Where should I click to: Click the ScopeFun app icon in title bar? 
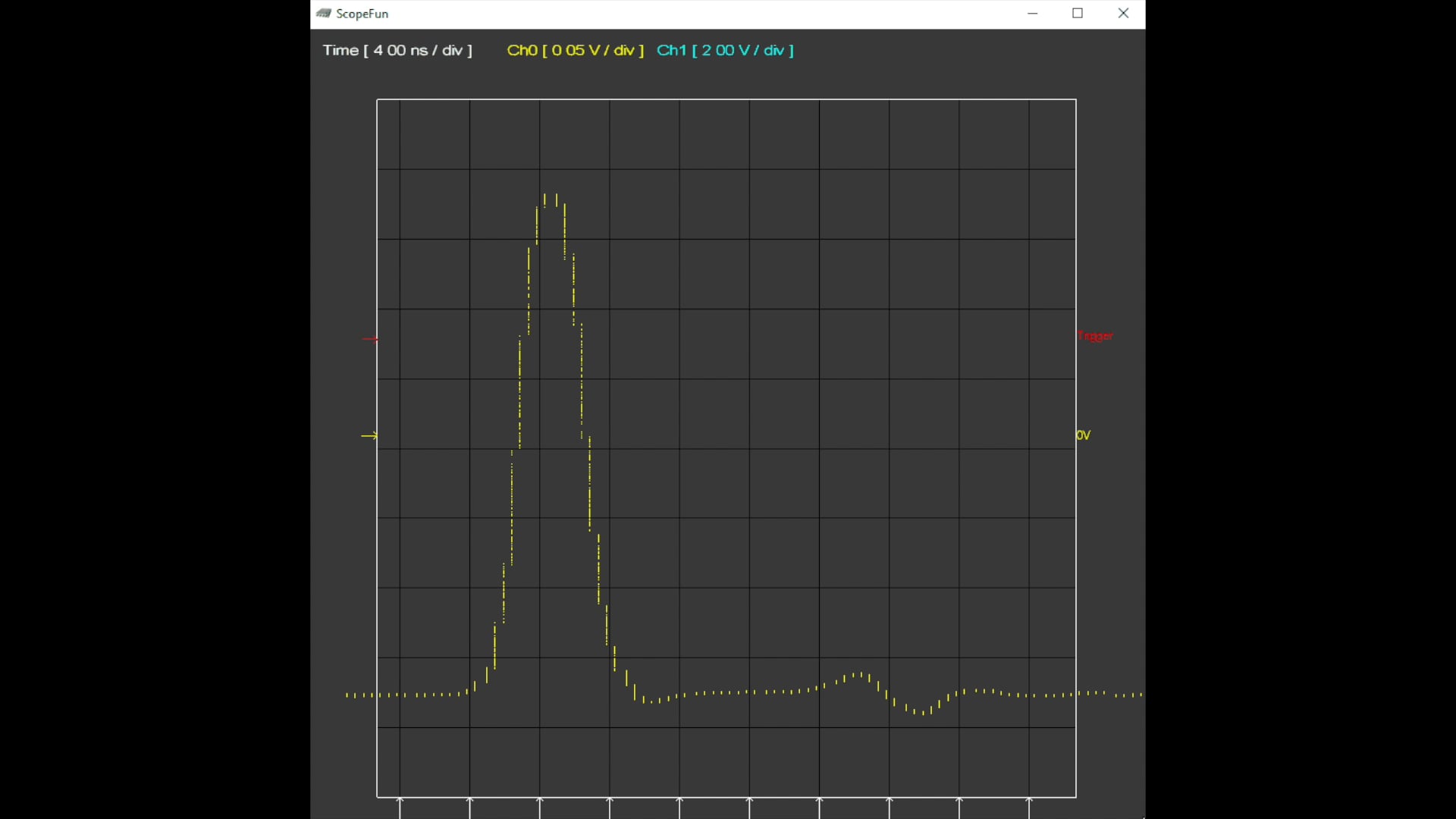coord(324,14)
